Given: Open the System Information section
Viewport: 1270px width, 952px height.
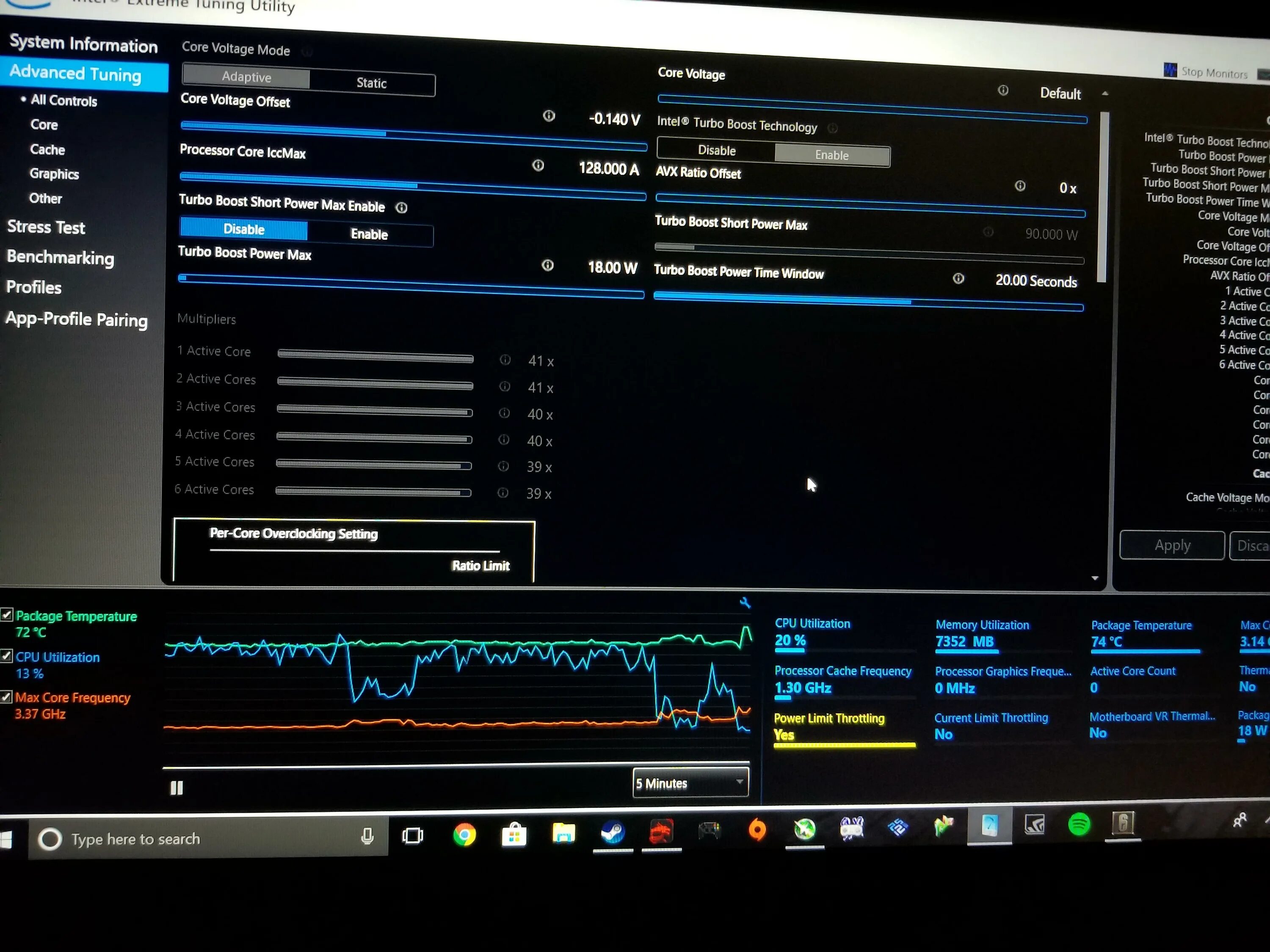Looking at the screenshot, I should click(83, 44).
